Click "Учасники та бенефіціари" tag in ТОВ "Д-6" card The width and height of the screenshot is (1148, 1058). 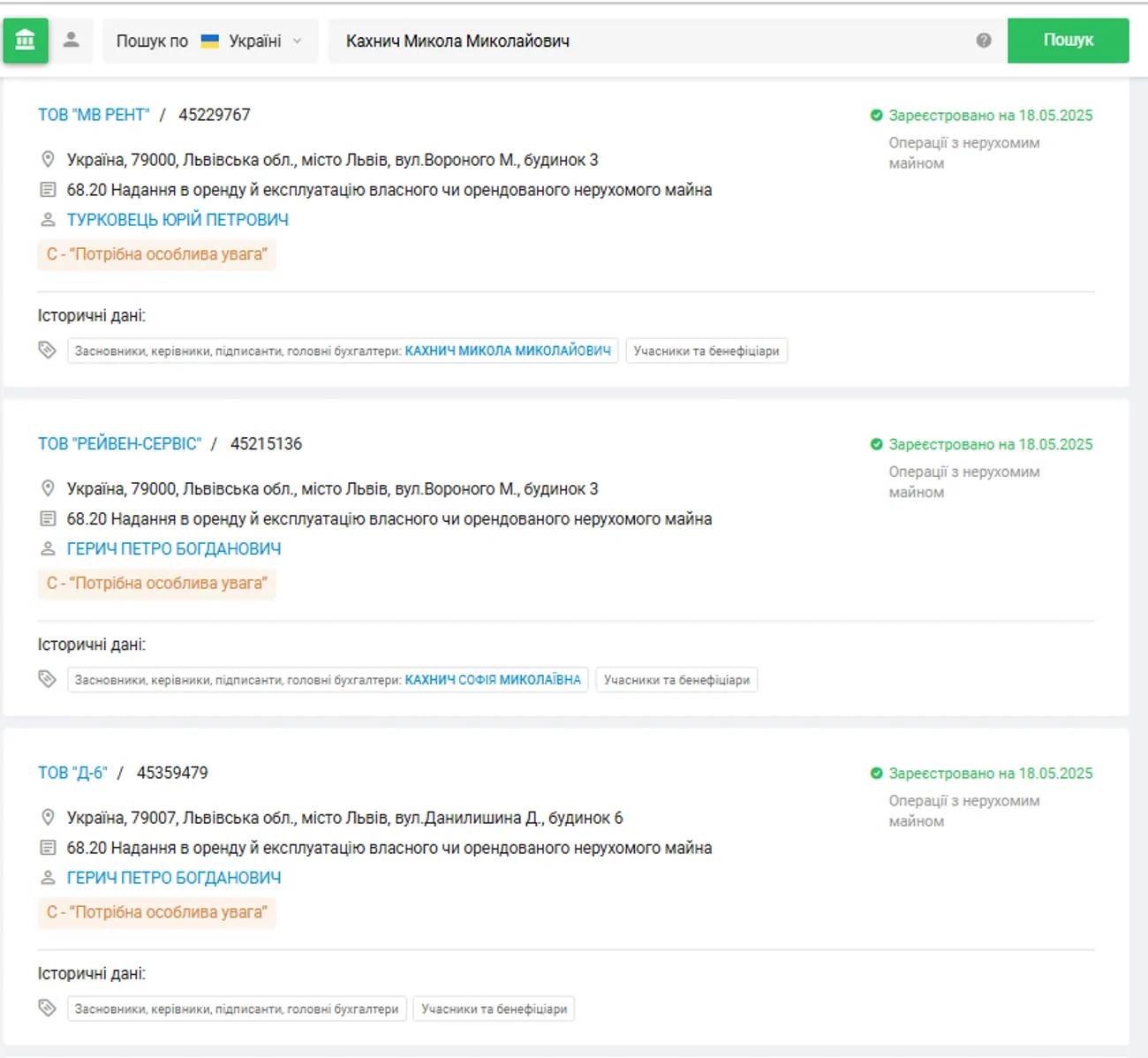[494, 1009]
